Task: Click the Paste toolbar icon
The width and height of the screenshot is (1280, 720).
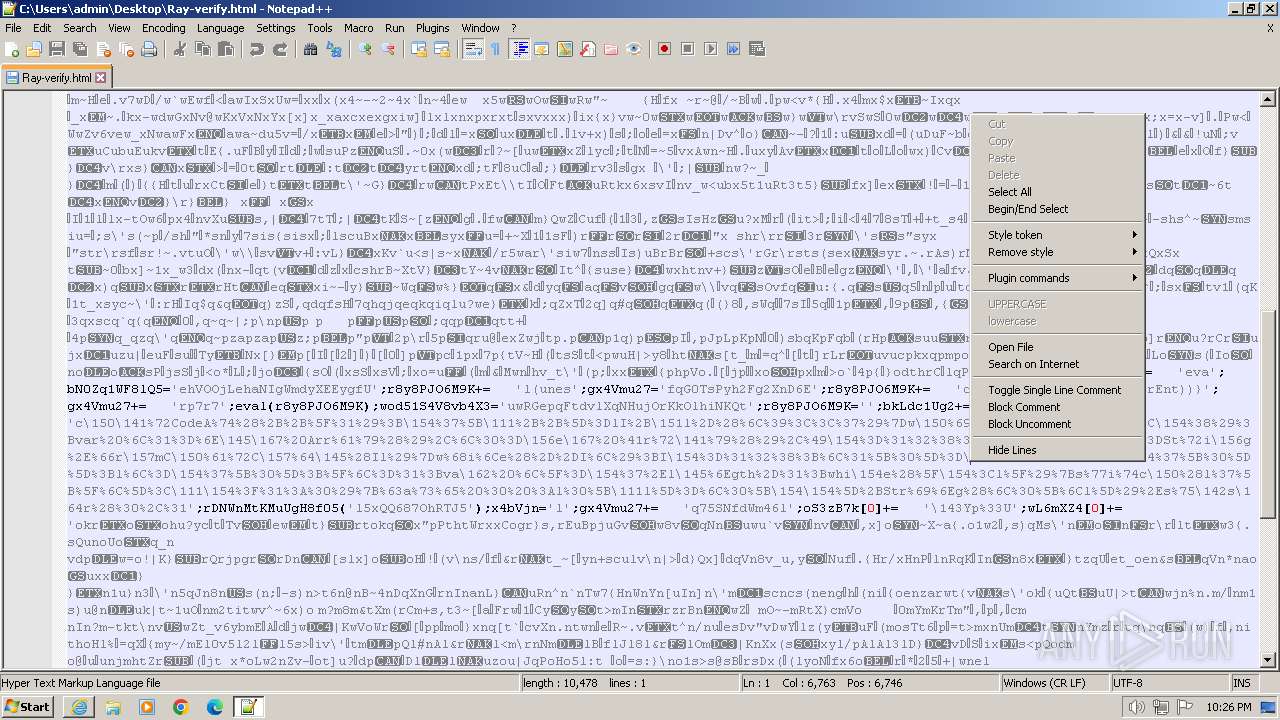Action: [x=224, y=49]
